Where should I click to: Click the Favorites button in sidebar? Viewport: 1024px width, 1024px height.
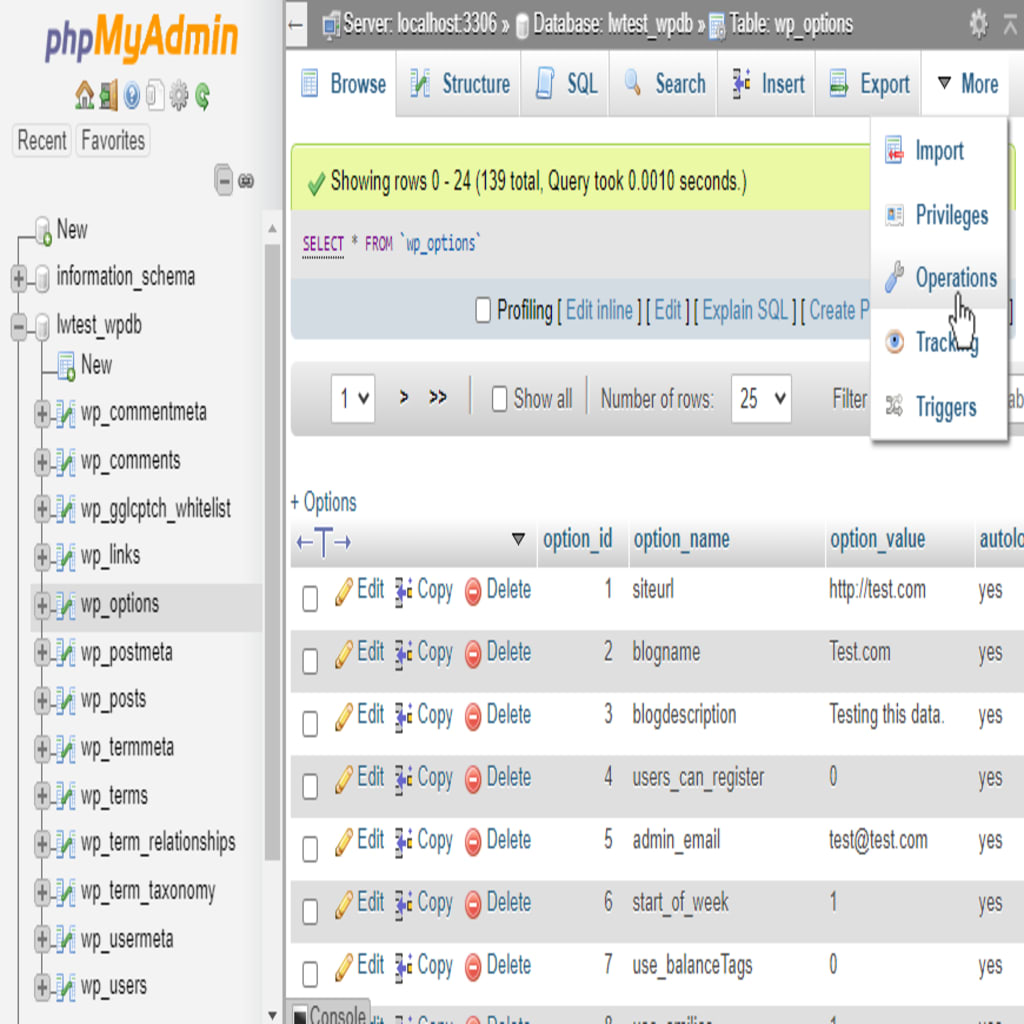pyautogui.click(x=113, y=140)
